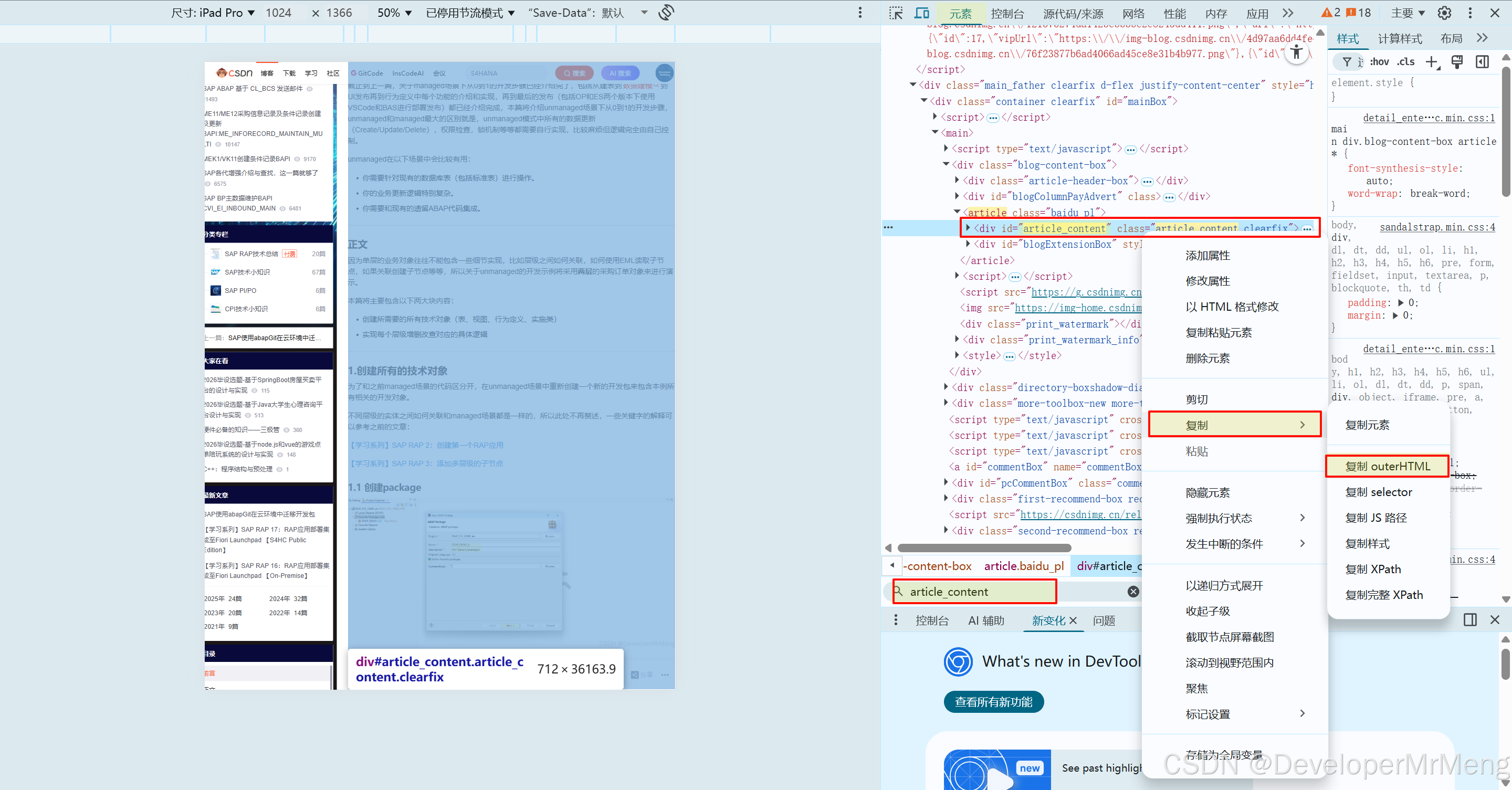The width and height of the screenshot is (1512, 790).
Task: Clear the article_content search field
Action: (x=1133, y=592)
